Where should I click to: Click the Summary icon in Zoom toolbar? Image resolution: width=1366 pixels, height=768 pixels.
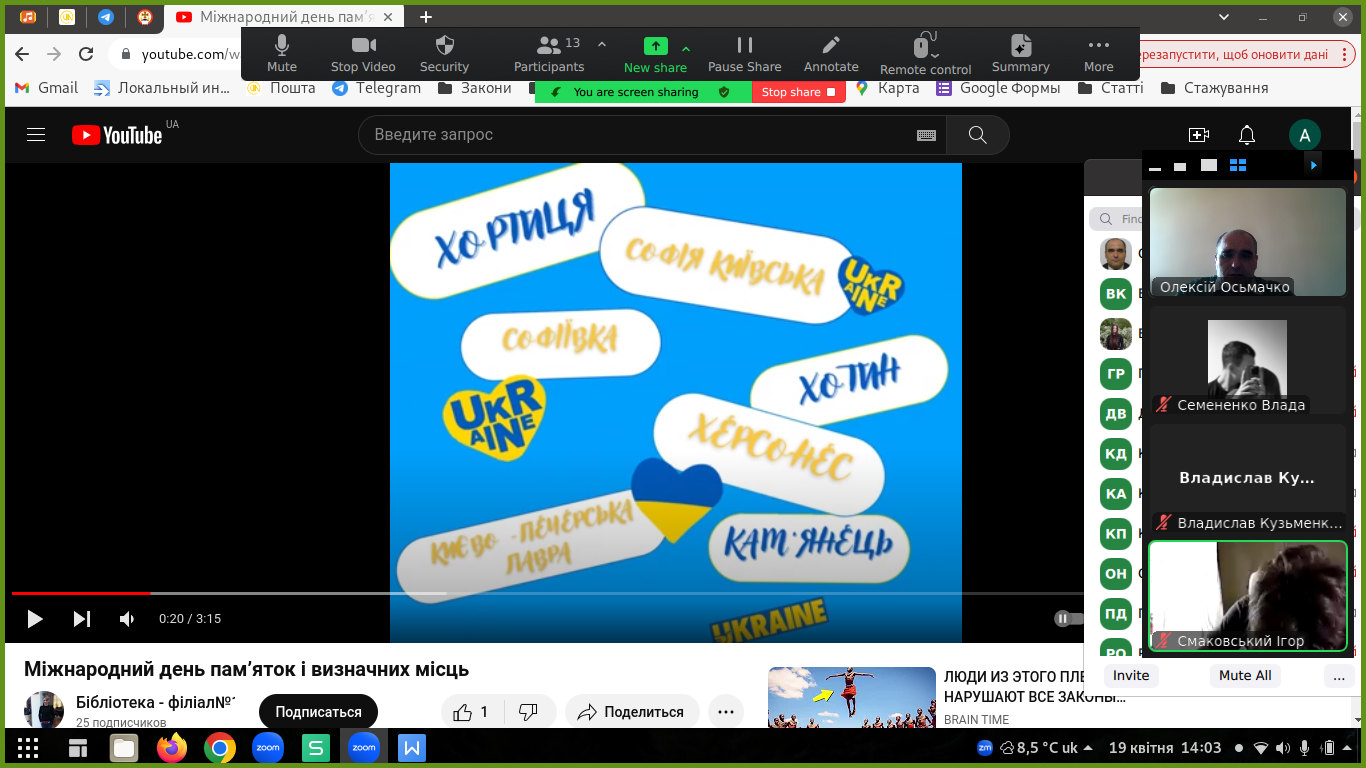pyautogui.click(x=1020, y=46)
